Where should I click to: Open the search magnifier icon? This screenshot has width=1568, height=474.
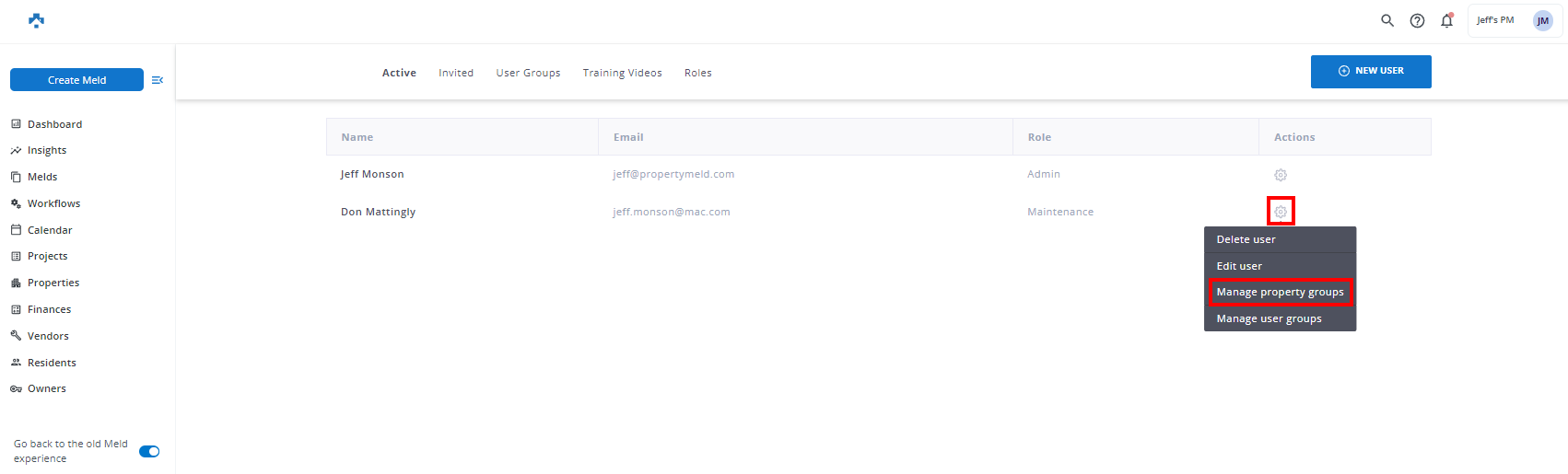point(1387,20)
